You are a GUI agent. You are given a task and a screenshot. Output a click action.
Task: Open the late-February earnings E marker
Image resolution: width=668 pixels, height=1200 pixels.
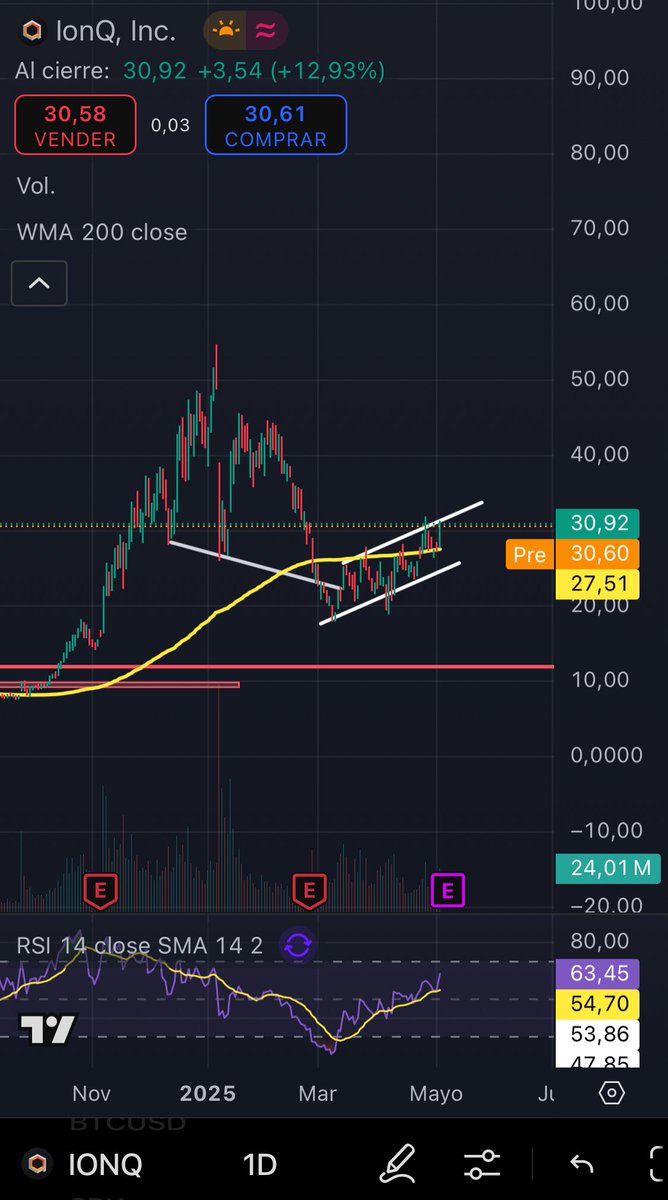[x=309, y=889]
